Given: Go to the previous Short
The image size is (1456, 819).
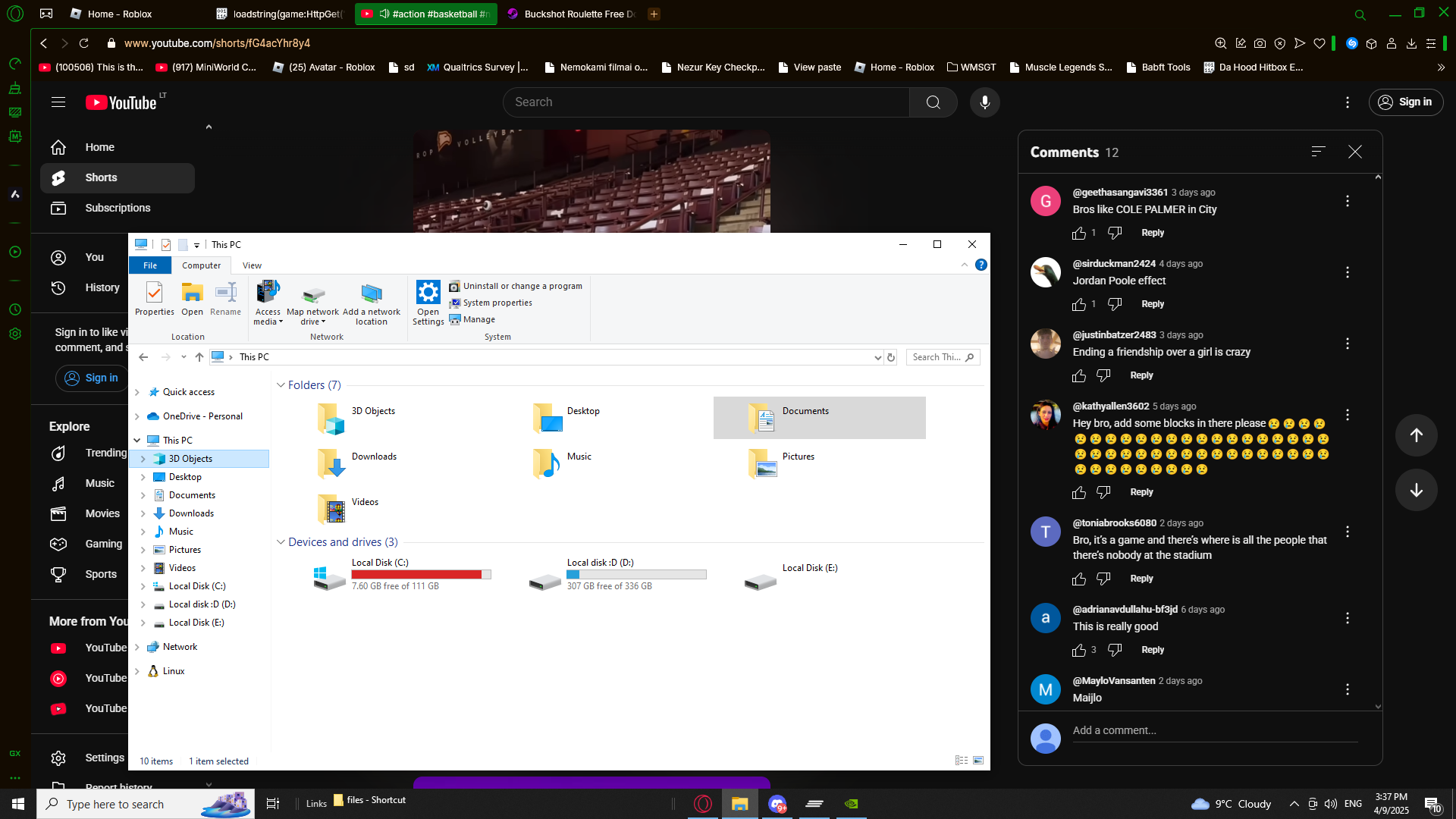Looking at the screenshot, I should (1416, 435).
